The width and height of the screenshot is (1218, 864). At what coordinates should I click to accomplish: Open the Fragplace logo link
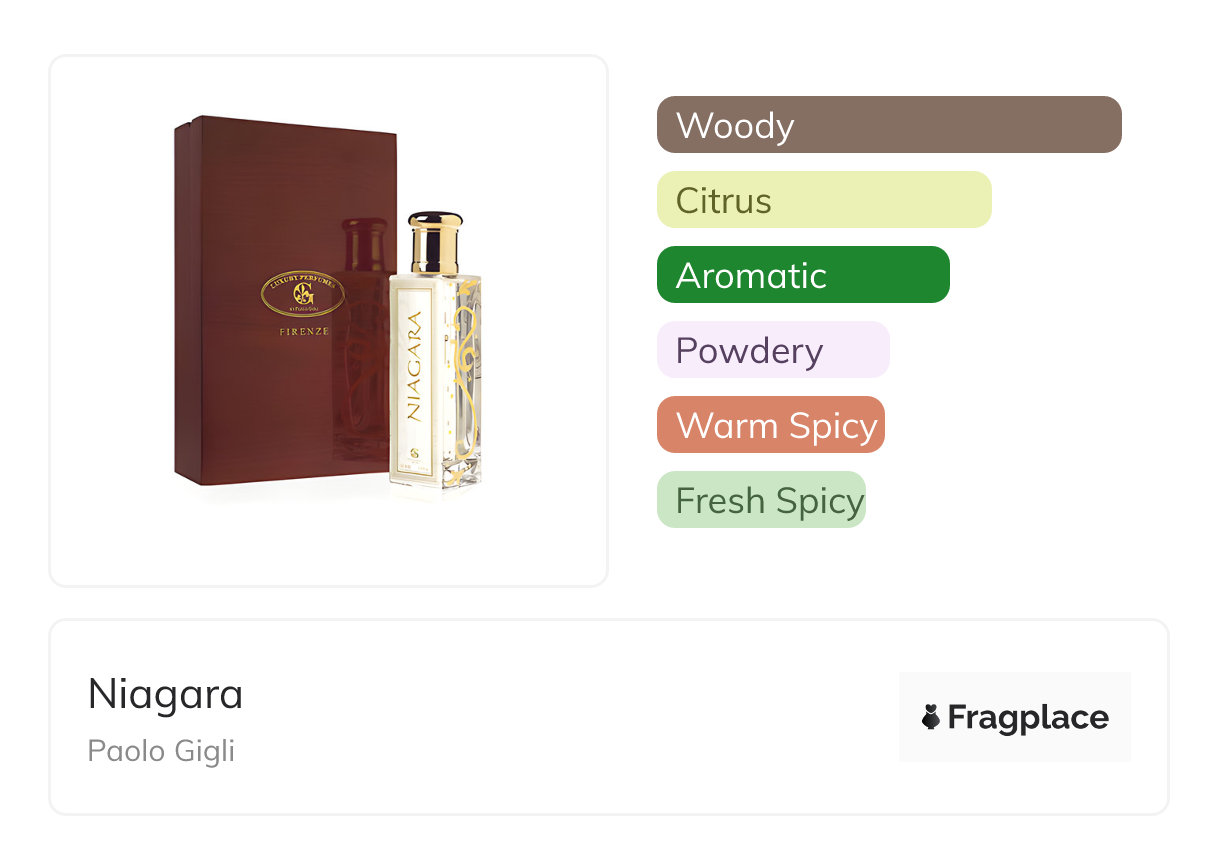click(1015, 717)
